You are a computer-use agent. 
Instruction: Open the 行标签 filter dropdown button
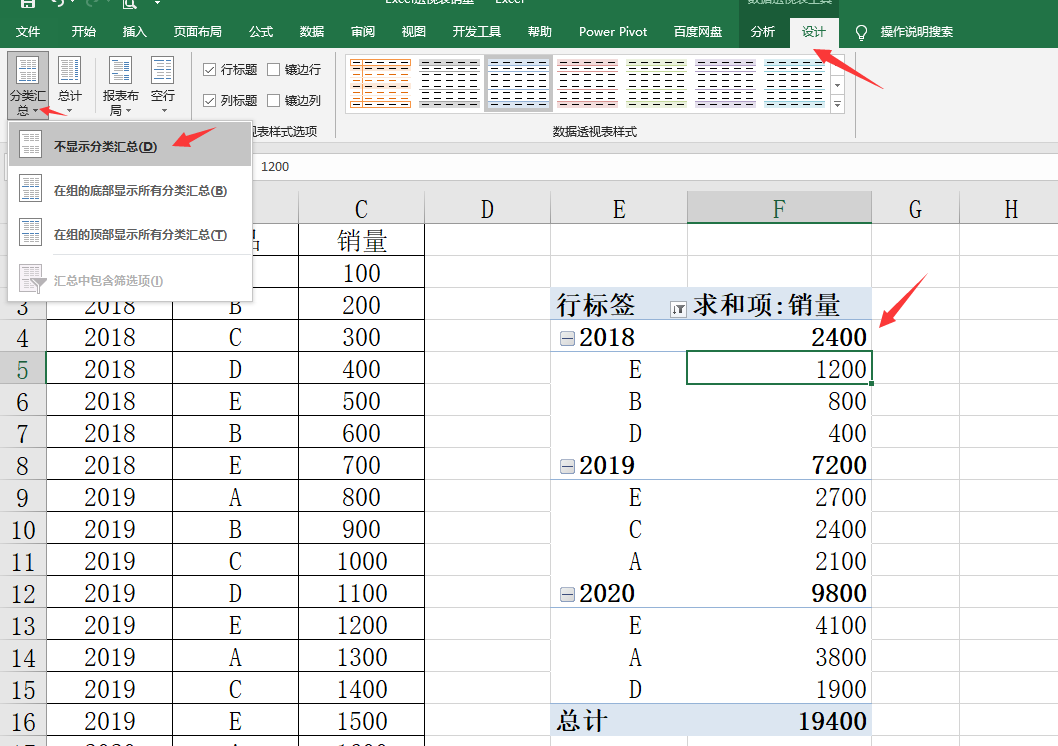tap(678, 309)
